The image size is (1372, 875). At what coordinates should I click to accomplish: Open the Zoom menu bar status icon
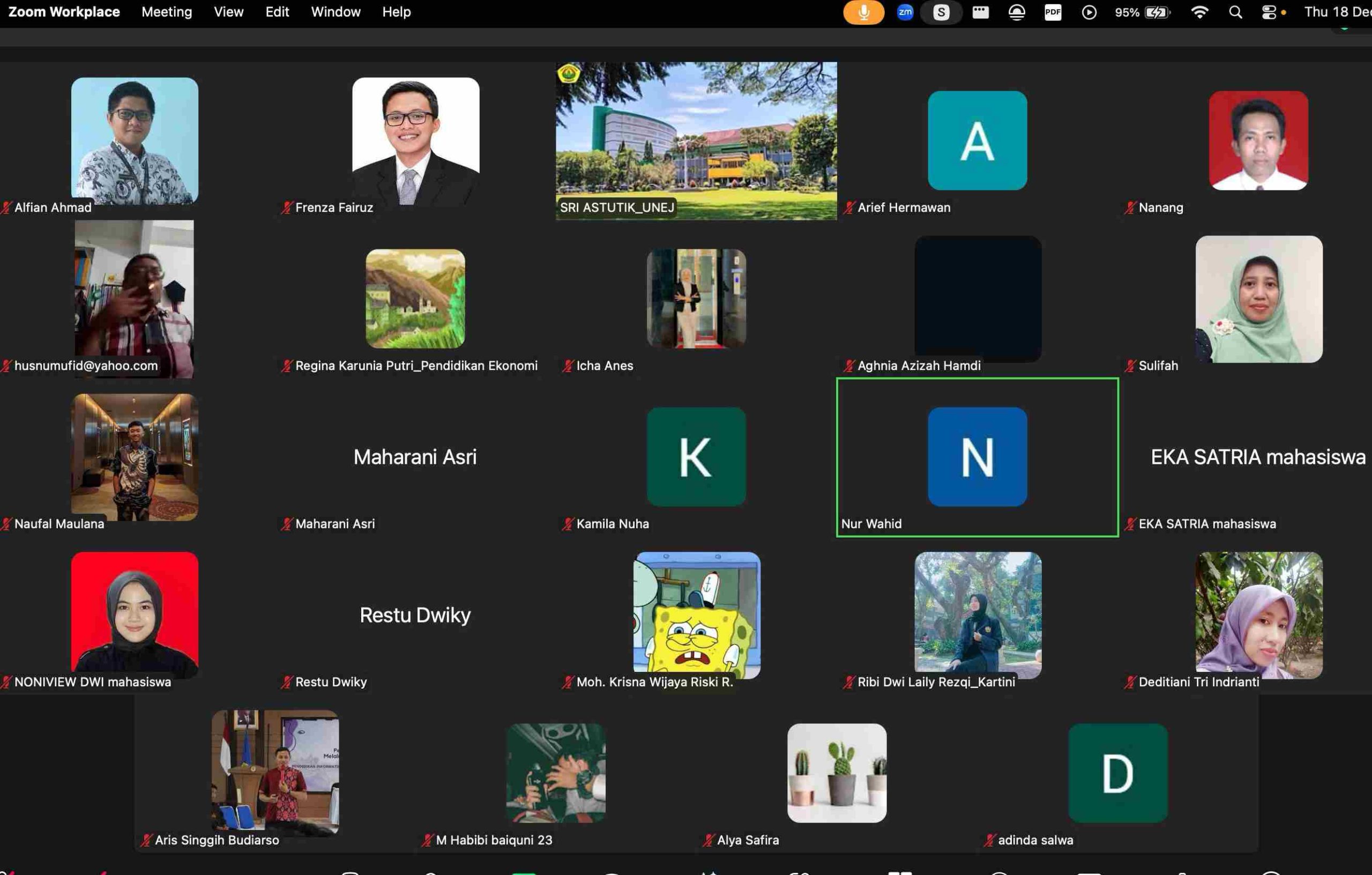click(905, 12)
